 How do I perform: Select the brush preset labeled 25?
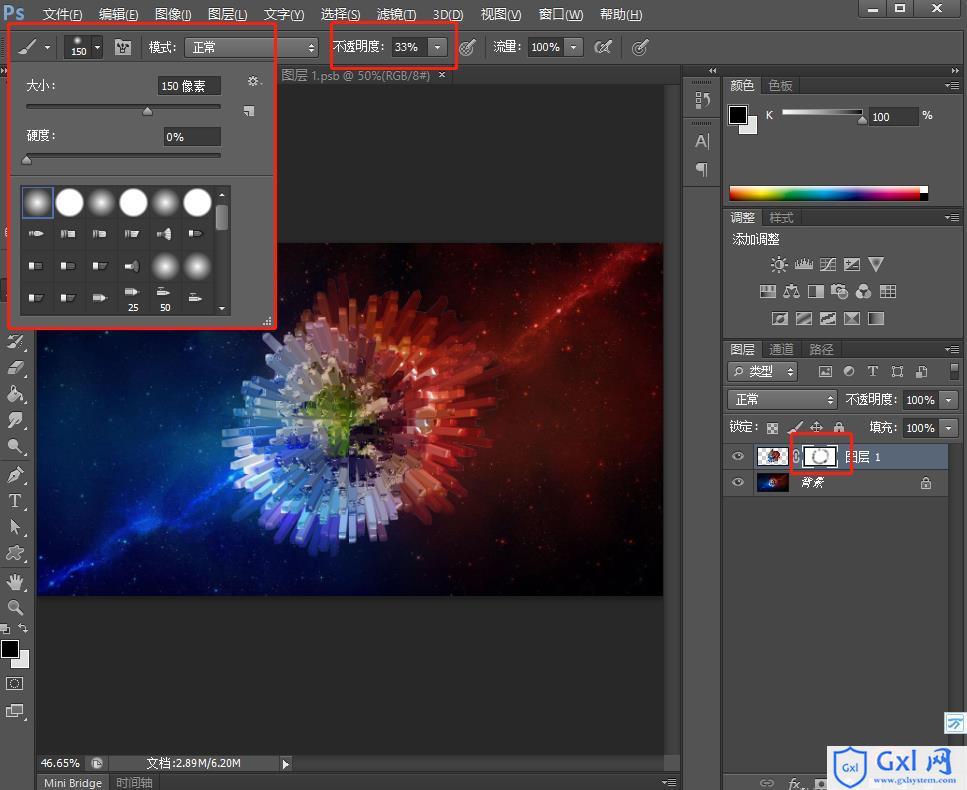pos(133,298)
